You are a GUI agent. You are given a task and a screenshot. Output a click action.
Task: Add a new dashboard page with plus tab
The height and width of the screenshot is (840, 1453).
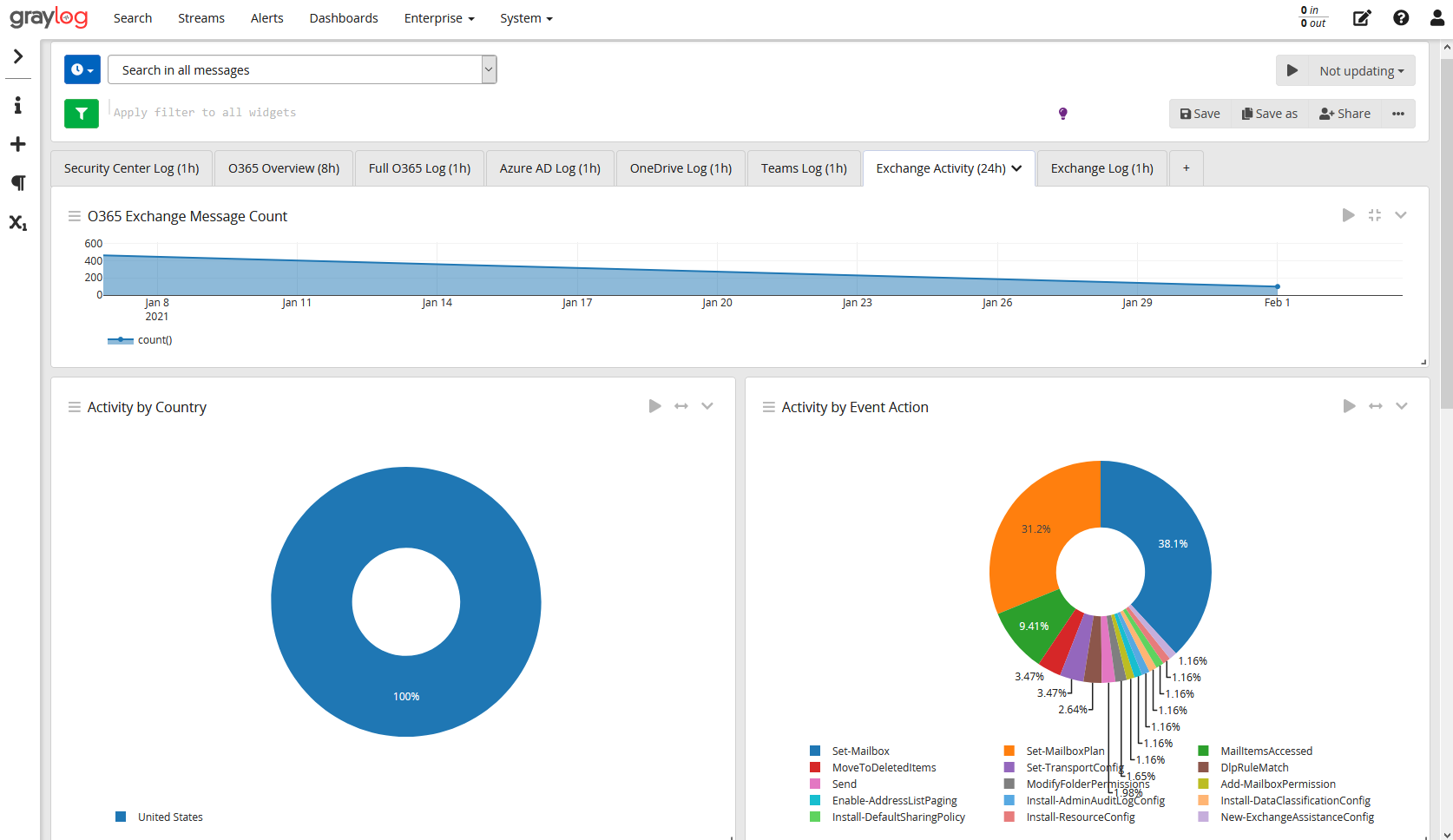tap(1187, 168)
